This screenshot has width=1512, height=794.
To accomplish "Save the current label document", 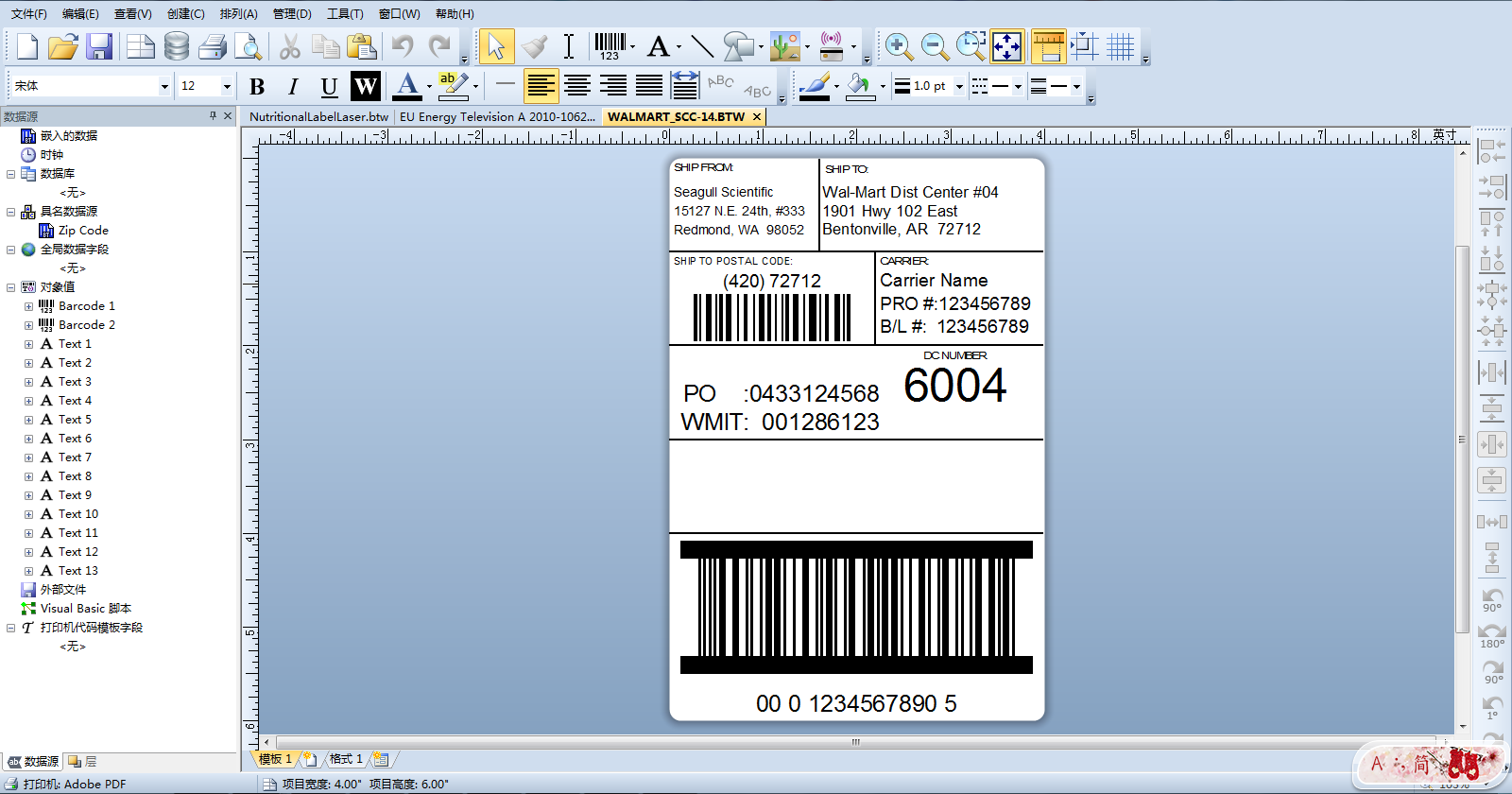I will pyautogui.click(x=99, y=46).
